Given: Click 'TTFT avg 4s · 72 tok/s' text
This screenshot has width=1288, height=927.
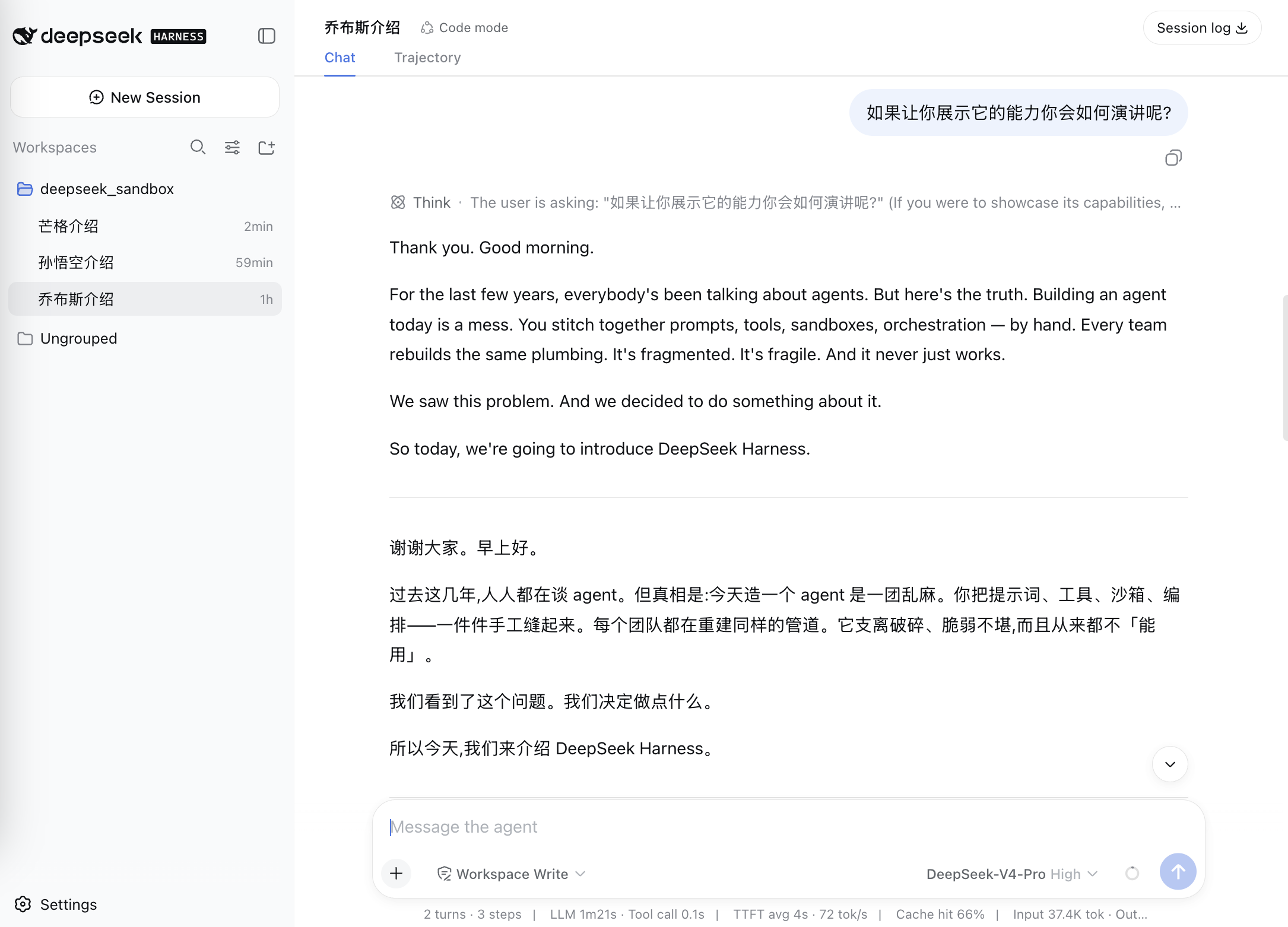Looking at the screenshot, I should click(800, 915).
